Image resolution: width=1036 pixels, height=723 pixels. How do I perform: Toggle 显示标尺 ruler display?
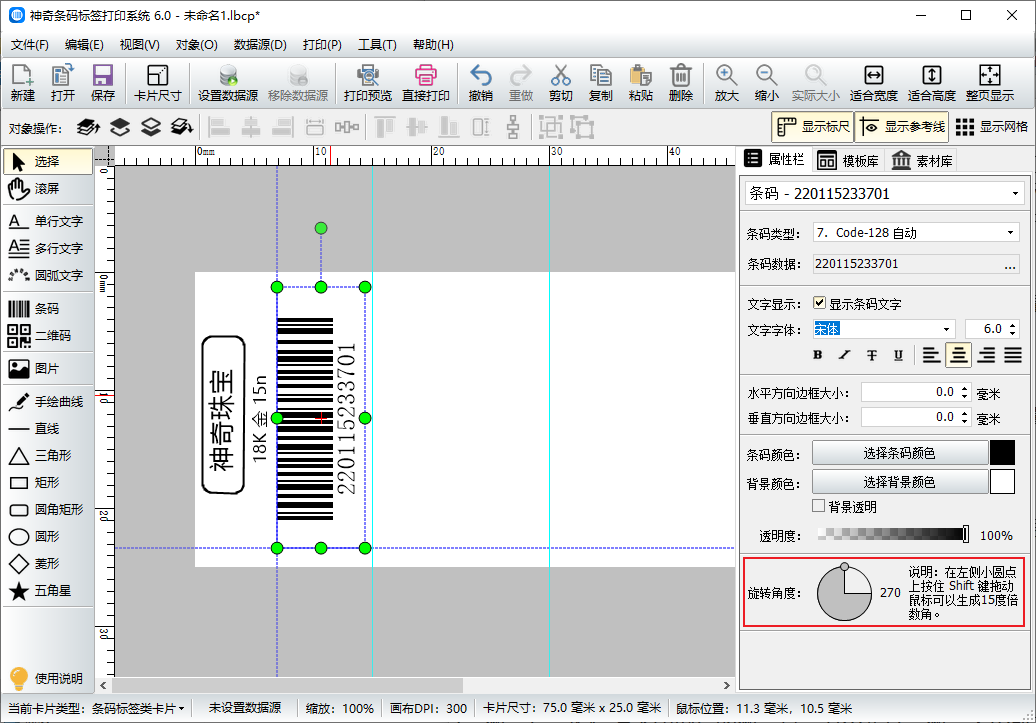(x=813, y=127)
